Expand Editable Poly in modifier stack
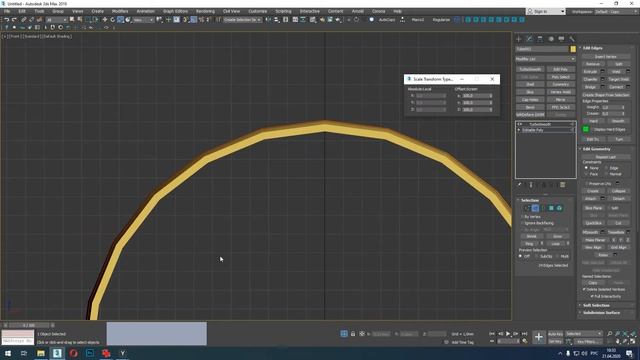The image size is (640, 360). point(519,130)
